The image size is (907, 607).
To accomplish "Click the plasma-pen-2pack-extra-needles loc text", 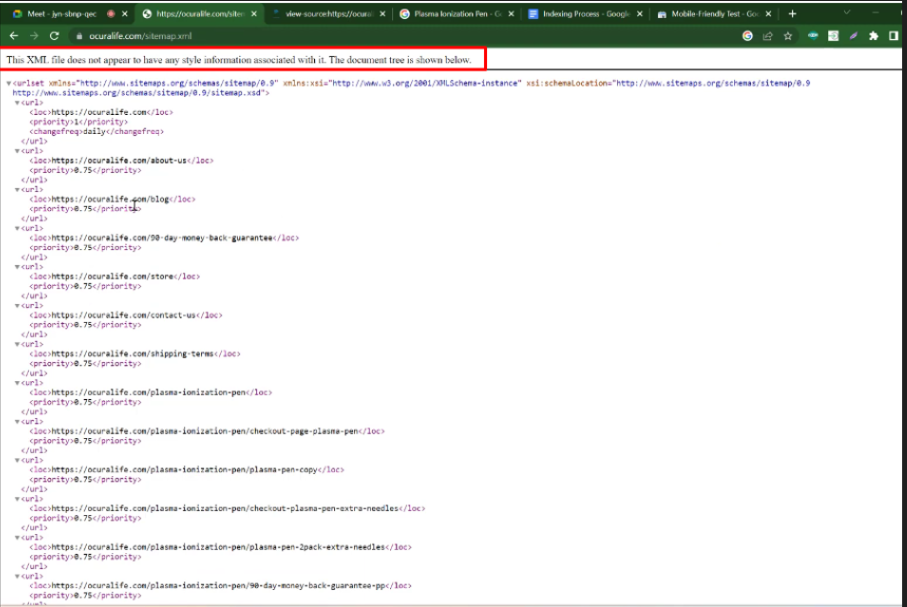I will [x=218, y=547].
